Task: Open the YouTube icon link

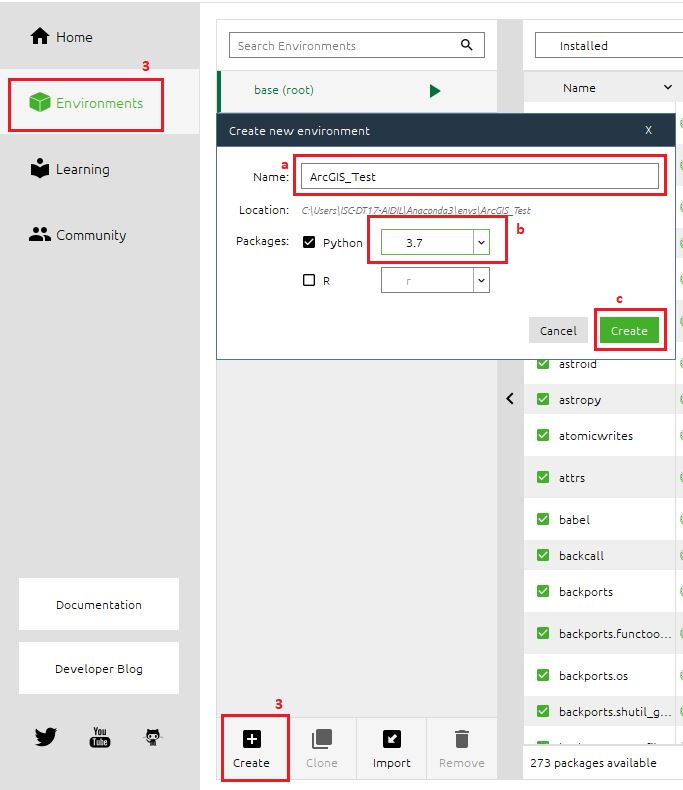Action: (x=100, y=737)
